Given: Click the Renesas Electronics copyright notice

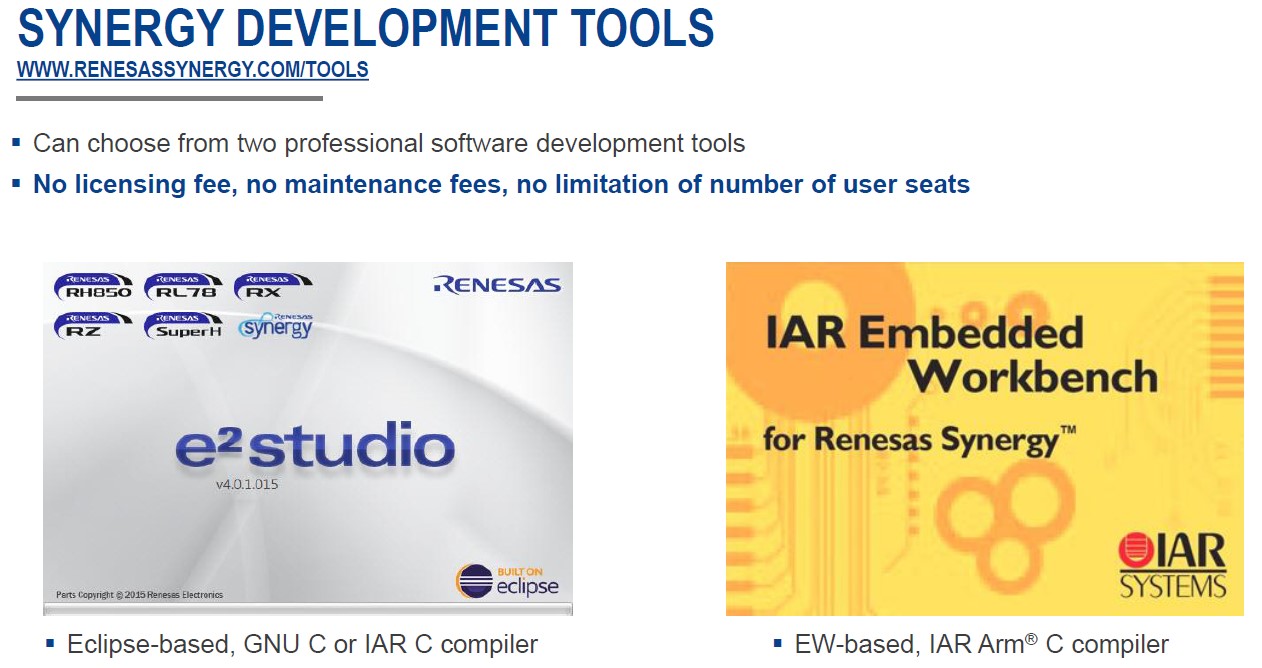Looking at the screenshot, I should [139, 594].
